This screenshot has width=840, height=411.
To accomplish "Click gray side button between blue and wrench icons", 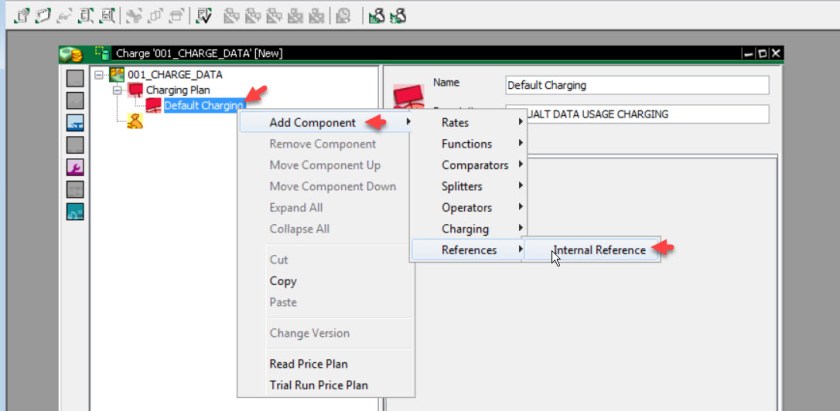I will click(75, 145).
